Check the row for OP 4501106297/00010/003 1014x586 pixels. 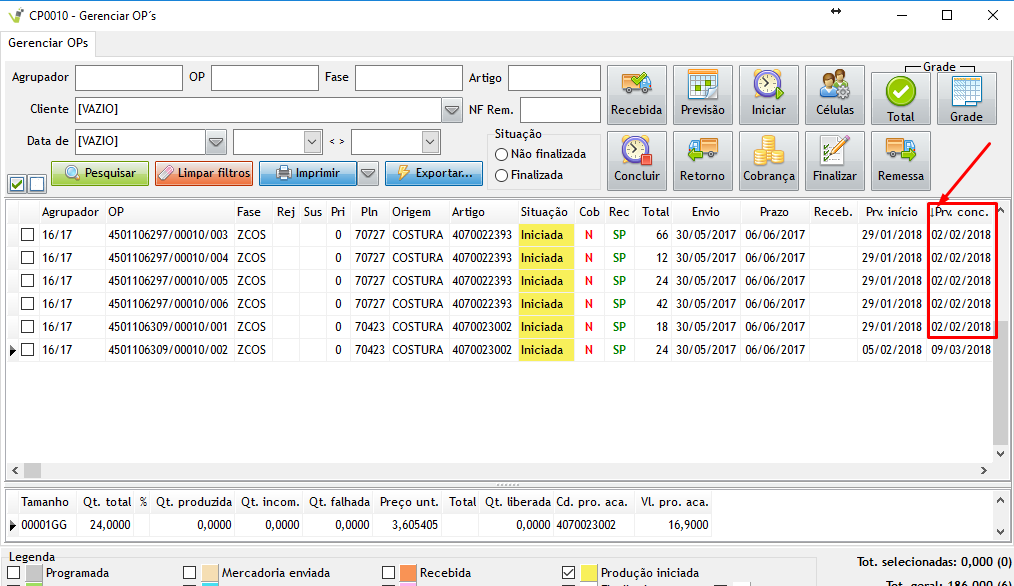coord(28,235)
